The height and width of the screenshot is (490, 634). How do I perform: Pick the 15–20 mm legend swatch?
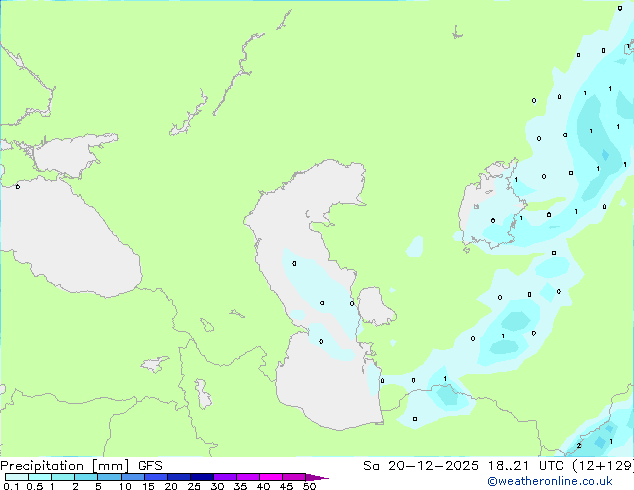pos(156,477)
